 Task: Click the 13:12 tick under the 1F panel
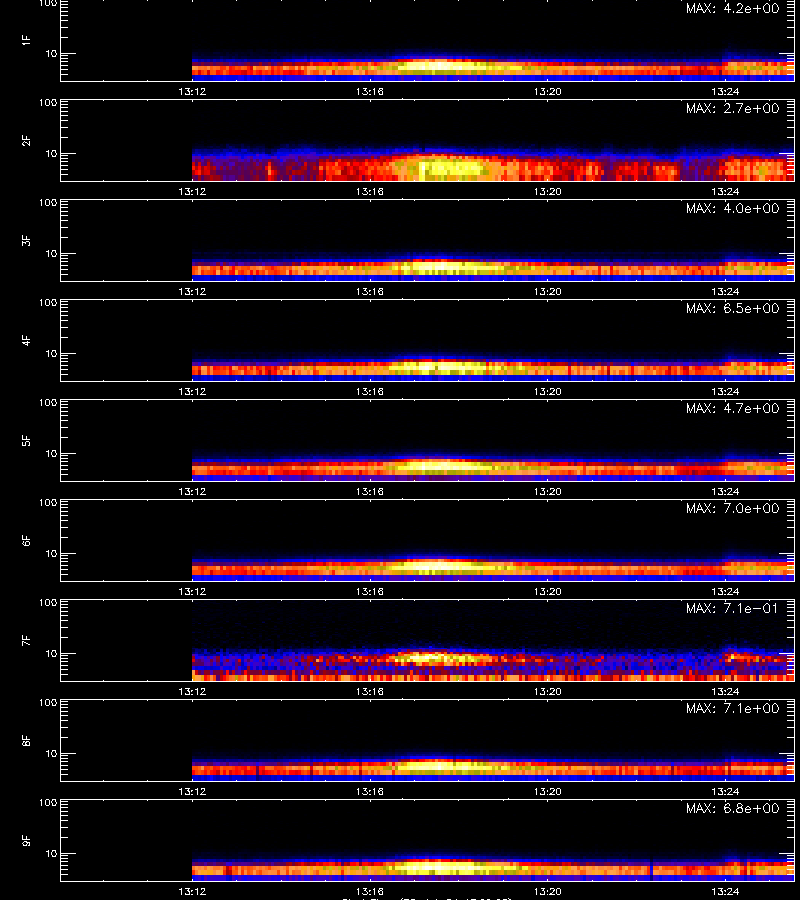click(192, 91)
